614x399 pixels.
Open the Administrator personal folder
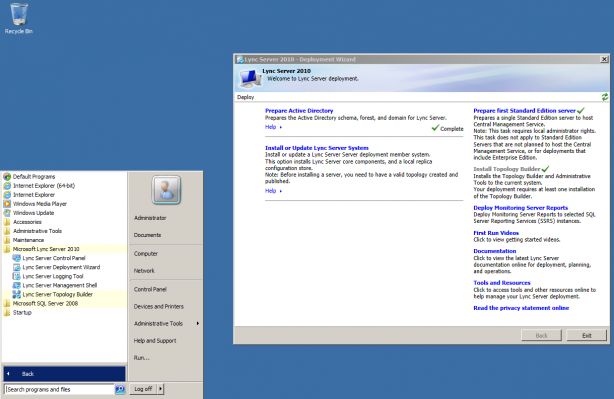tap(150, 218)
